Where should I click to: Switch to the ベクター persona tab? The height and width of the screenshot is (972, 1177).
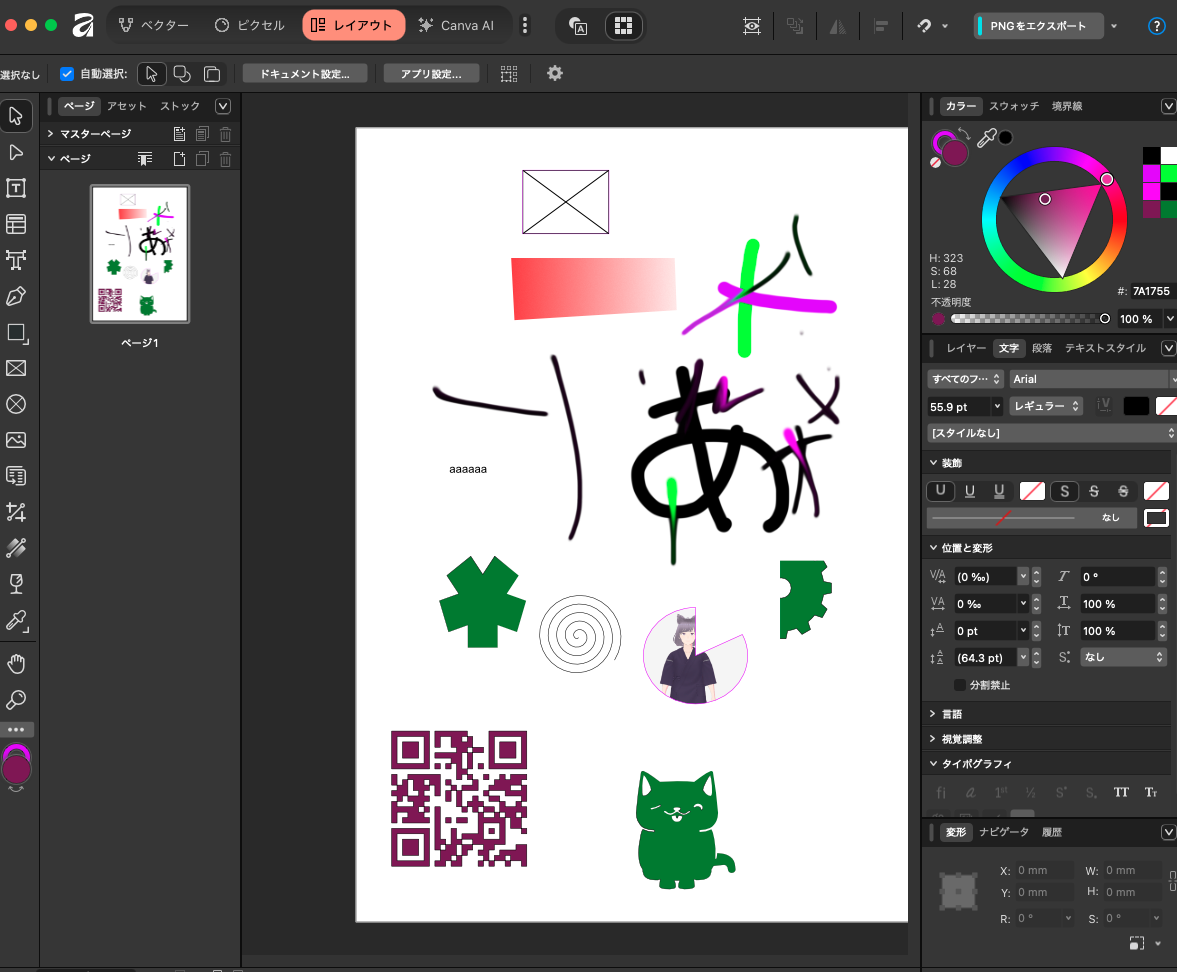pos(154,26)
